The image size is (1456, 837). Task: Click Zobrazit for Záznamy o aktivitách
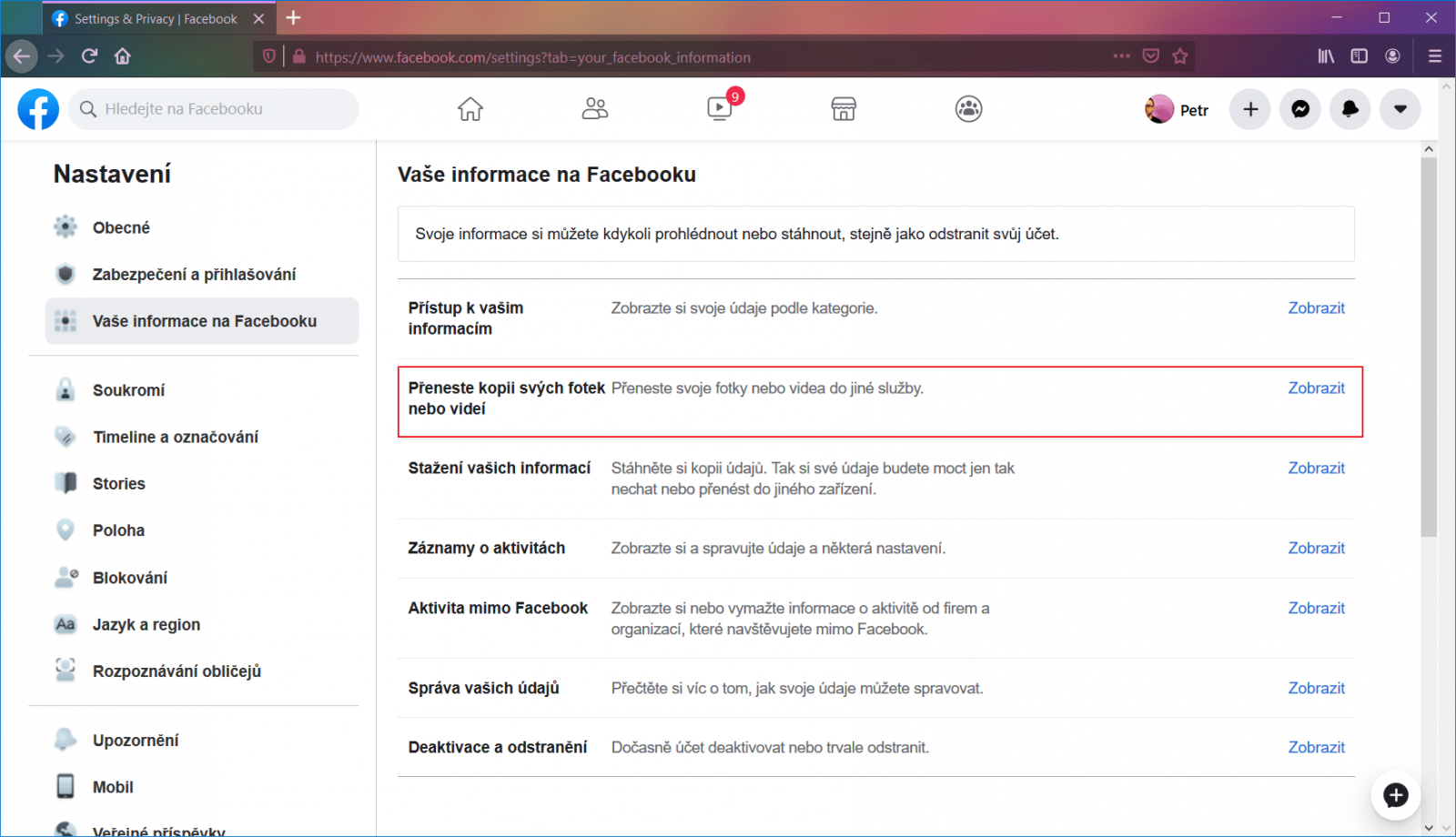click(1316, 549)
